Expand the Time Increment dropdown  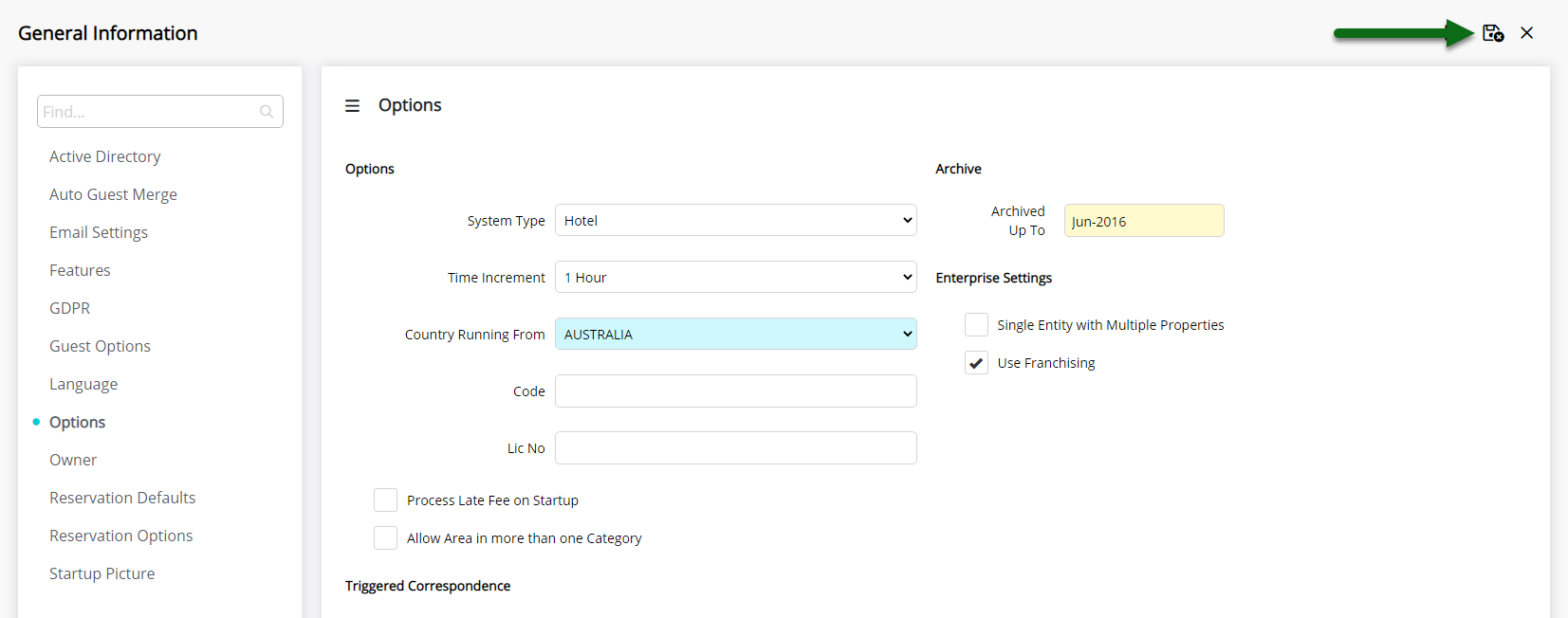tap(736, 277)
